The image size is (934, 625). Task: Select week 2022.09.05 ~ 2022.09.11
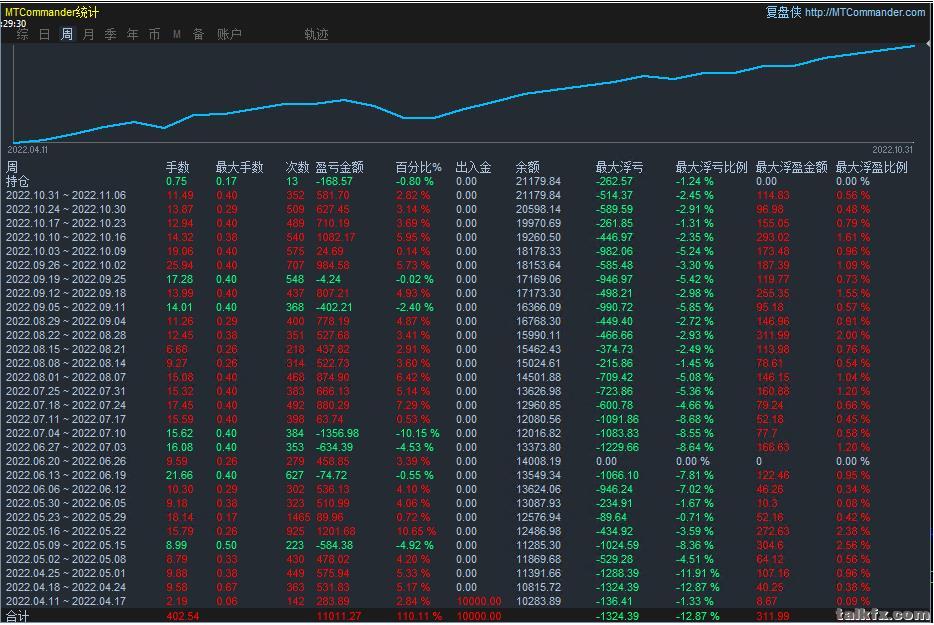[x=66, y=307]
